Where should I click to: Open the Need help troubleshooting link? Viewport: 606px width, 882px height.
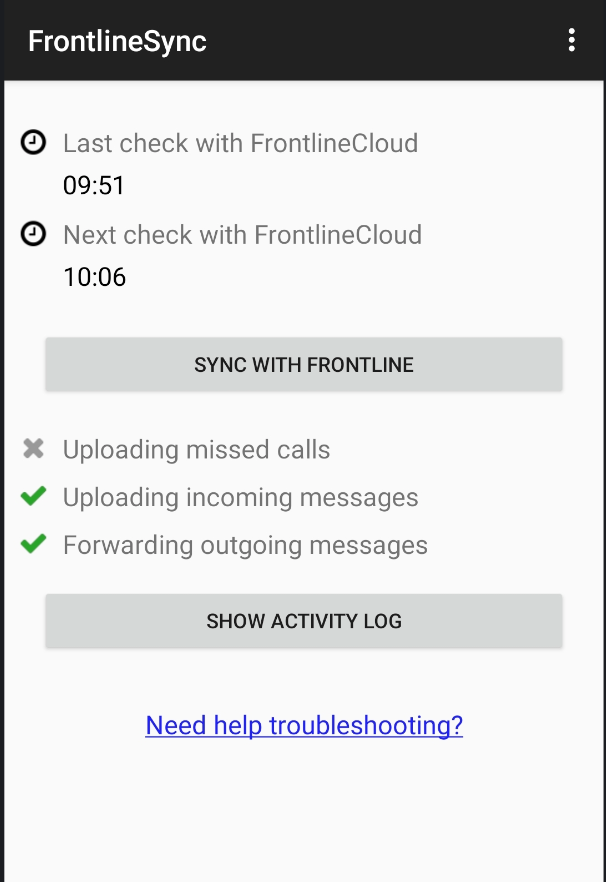click(x=304, y=725)
